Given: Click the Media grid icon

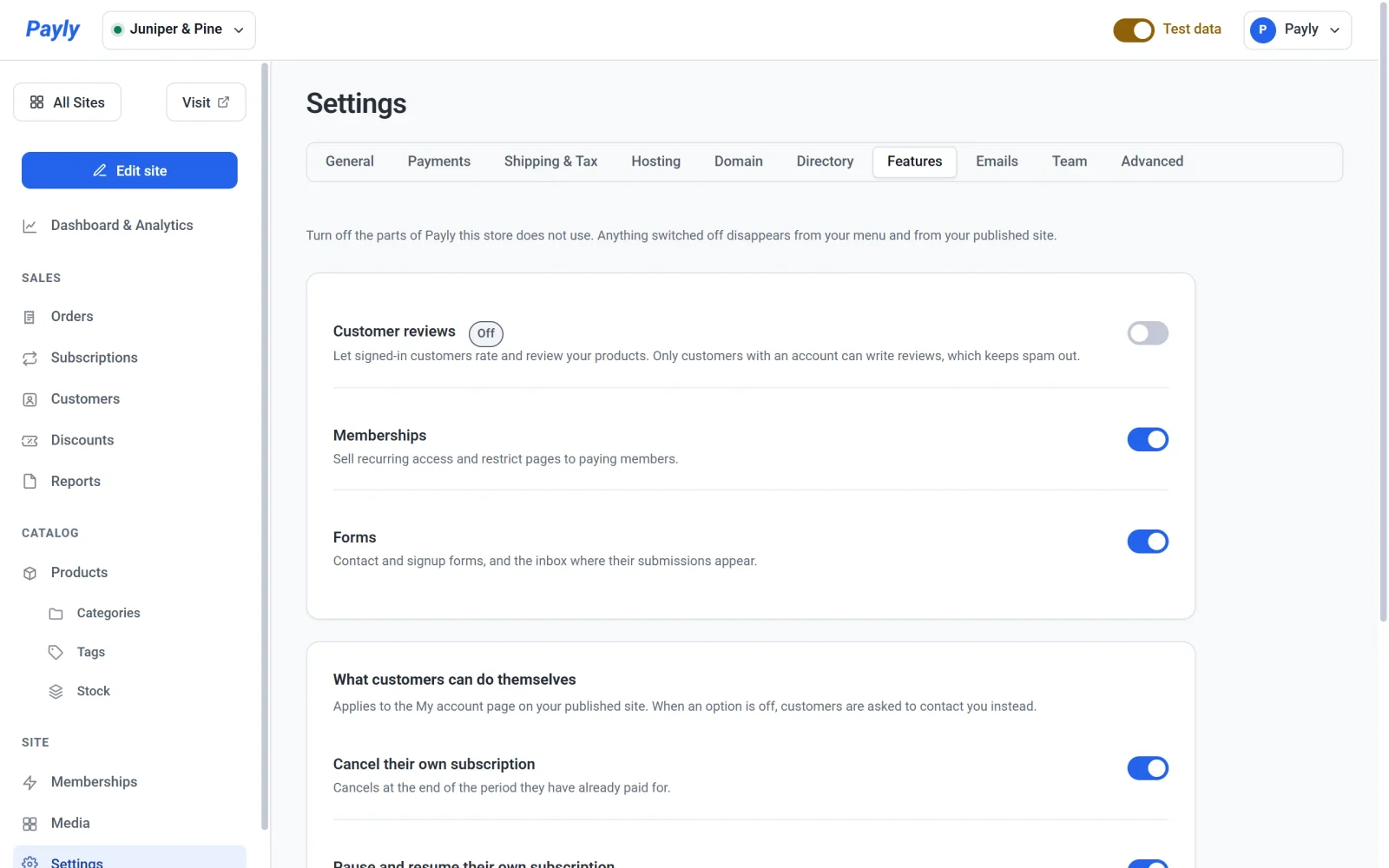Looking at the screenshot, I should click(x=30, y=824).
